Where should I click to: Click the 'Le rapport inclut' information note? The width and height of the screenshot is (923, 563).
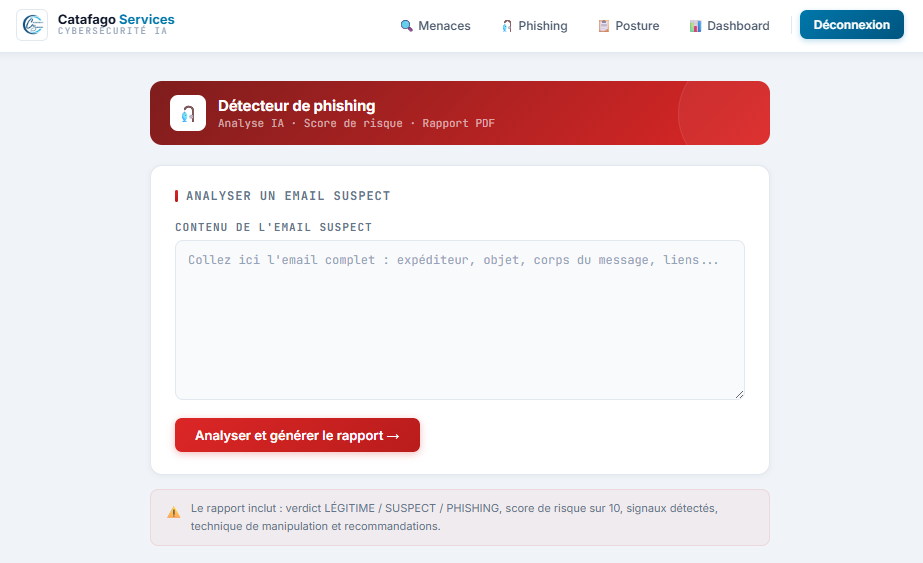point(460,517)
